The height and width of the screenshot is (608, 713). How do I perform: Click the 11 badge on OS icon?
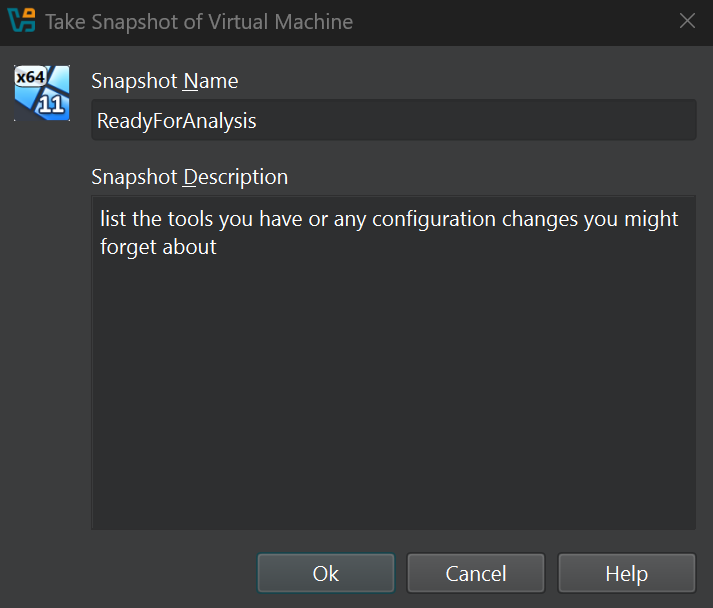pos(51,105)
